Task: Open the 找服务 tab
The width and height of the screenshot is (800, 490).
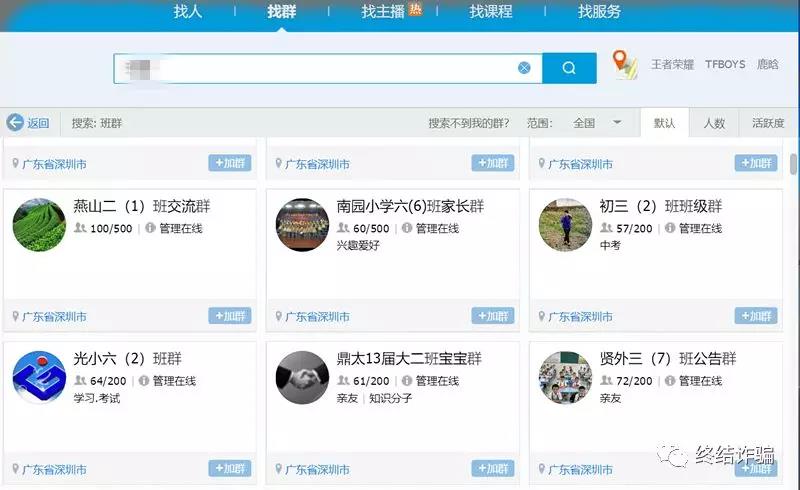Action: (x=599, y=11)
